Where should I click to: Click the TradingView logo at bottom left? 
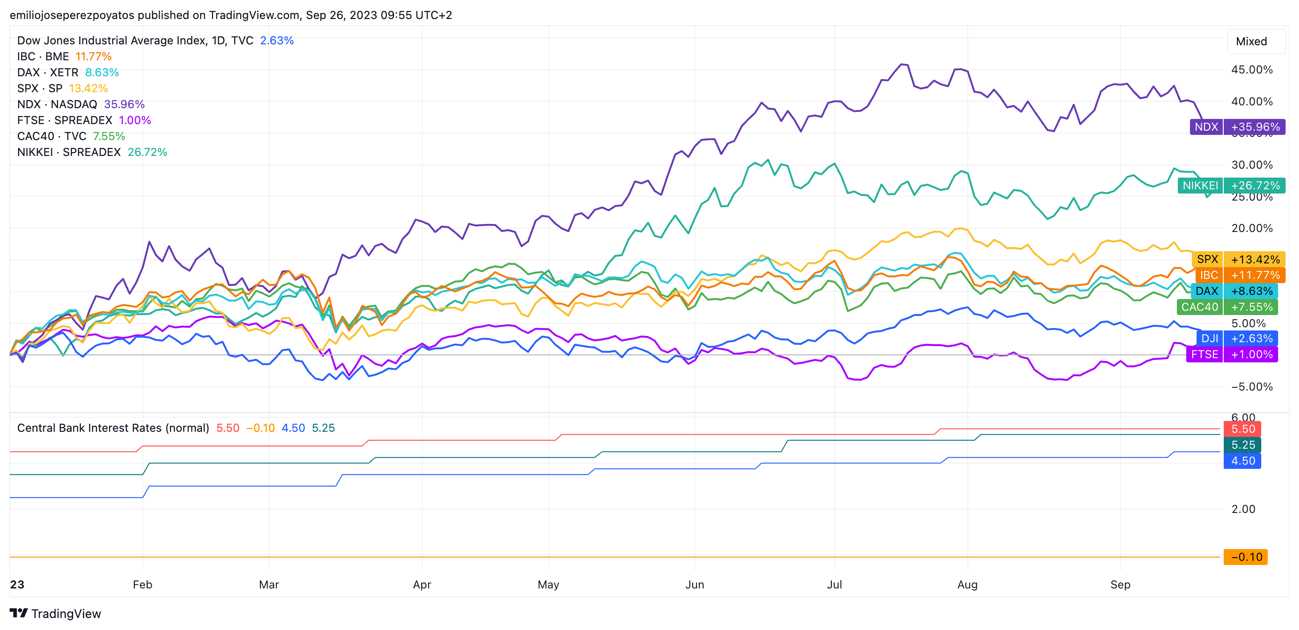pyautogui.click(x=56, y=613)
